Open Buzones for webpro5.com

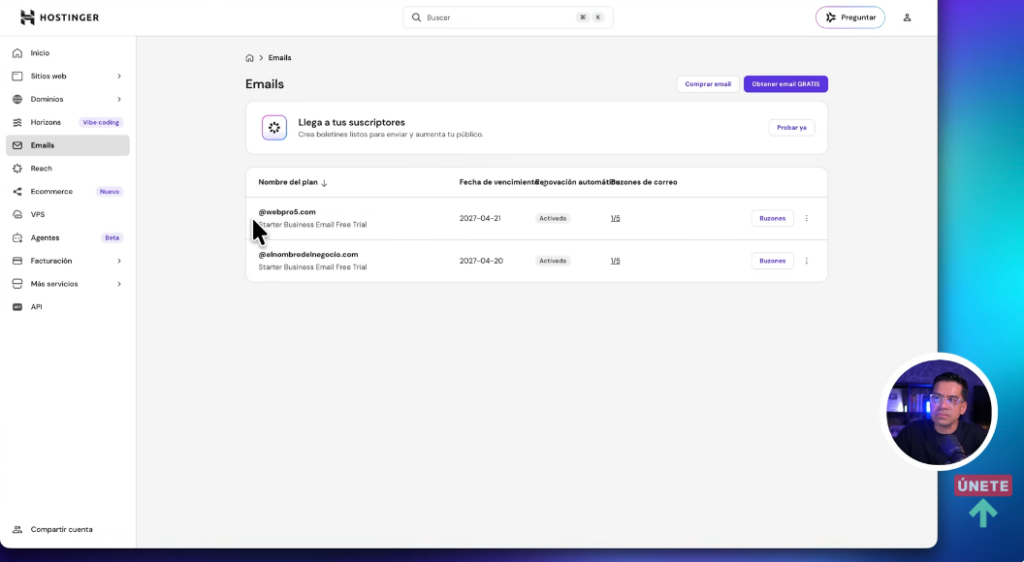pos(773,219)
